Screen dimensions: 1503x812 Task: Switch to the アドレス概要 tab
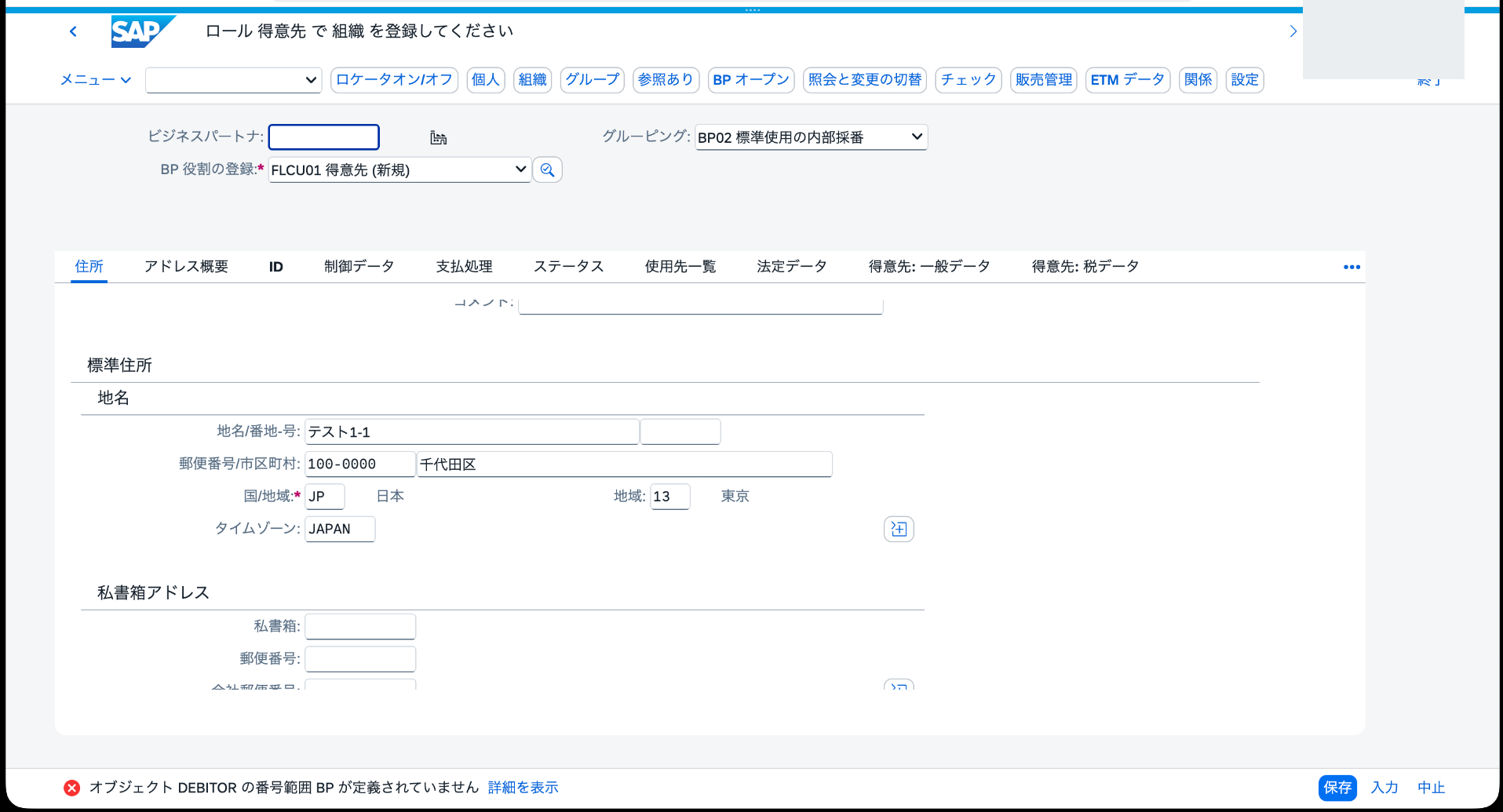click(x=186, y=267)
